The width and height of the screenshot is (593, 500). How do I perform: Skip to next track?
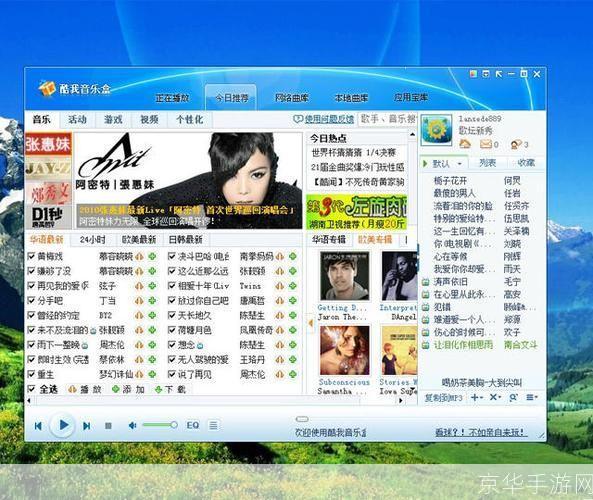click(x=87, y=426)
